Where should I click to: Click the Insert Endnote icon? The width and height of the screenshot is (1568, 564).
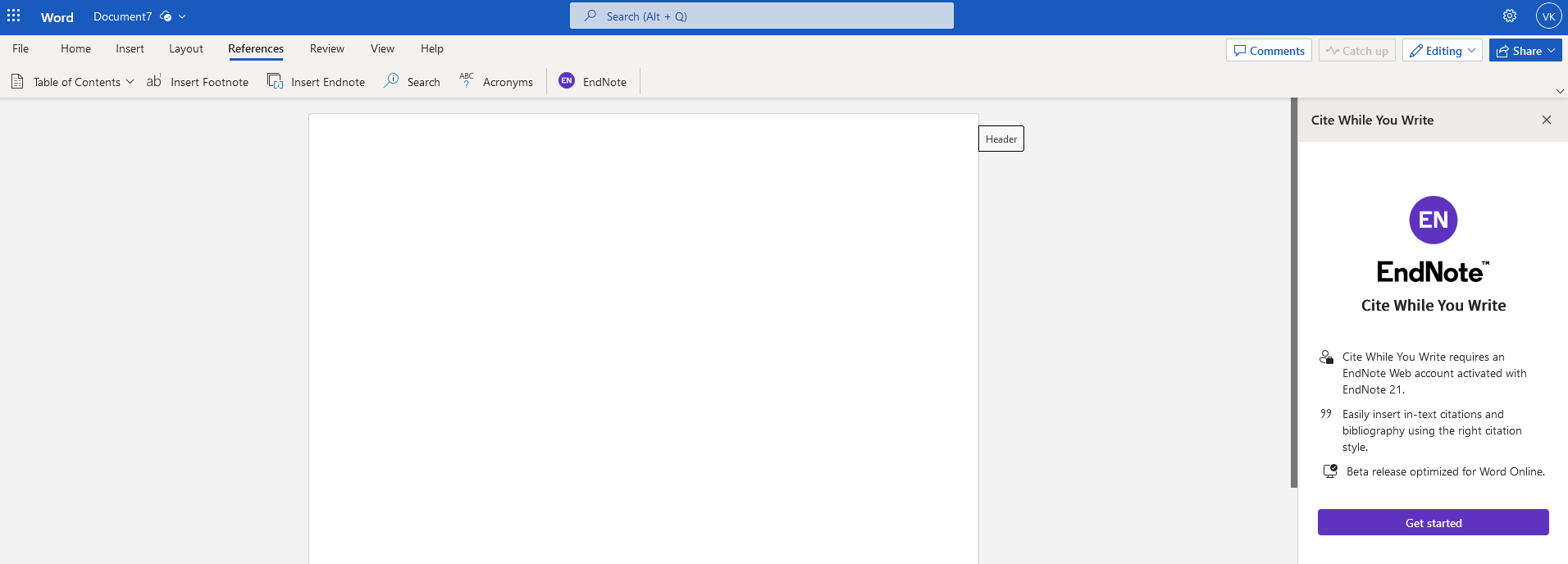(275, 80)
